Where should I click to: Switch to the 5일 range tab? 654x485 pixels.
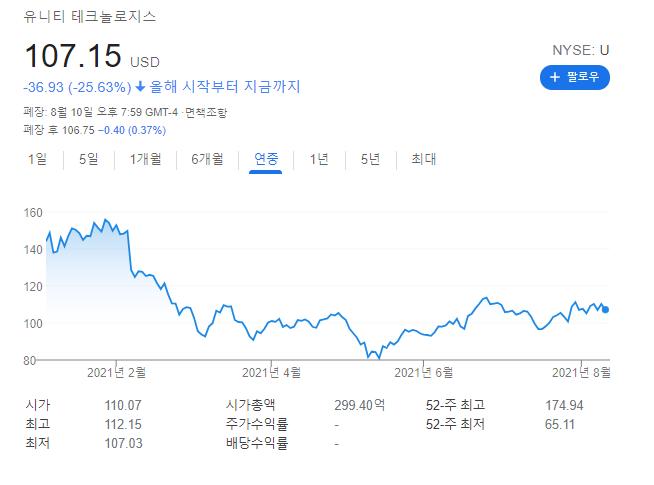click(88, 159)
